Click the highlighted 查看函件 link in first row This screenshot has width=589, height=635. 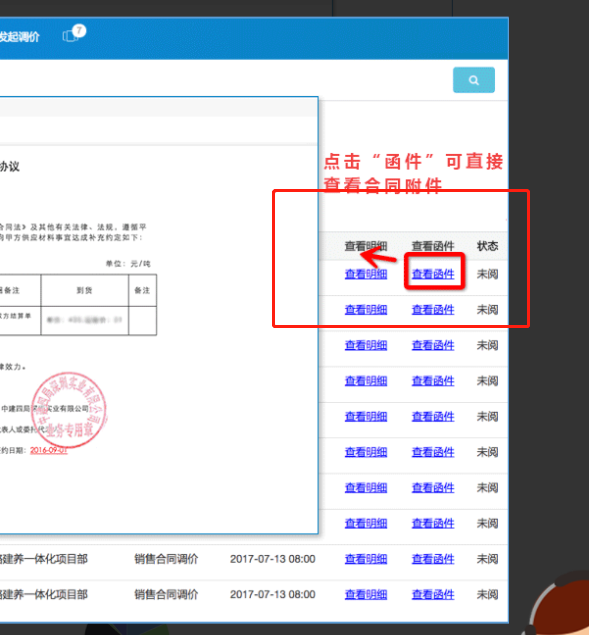coord(433,274)
